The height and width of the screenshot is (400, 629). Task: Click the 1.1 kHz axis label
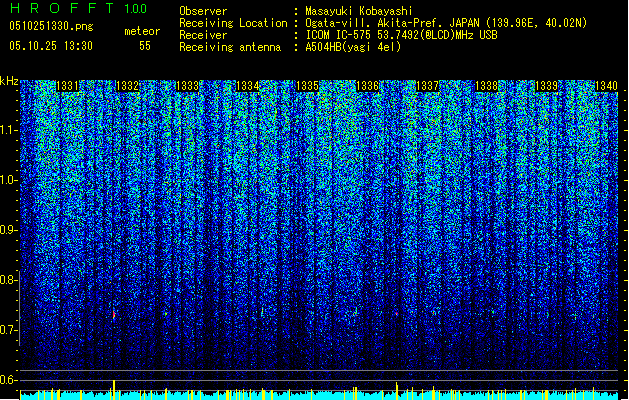point(8,130)
